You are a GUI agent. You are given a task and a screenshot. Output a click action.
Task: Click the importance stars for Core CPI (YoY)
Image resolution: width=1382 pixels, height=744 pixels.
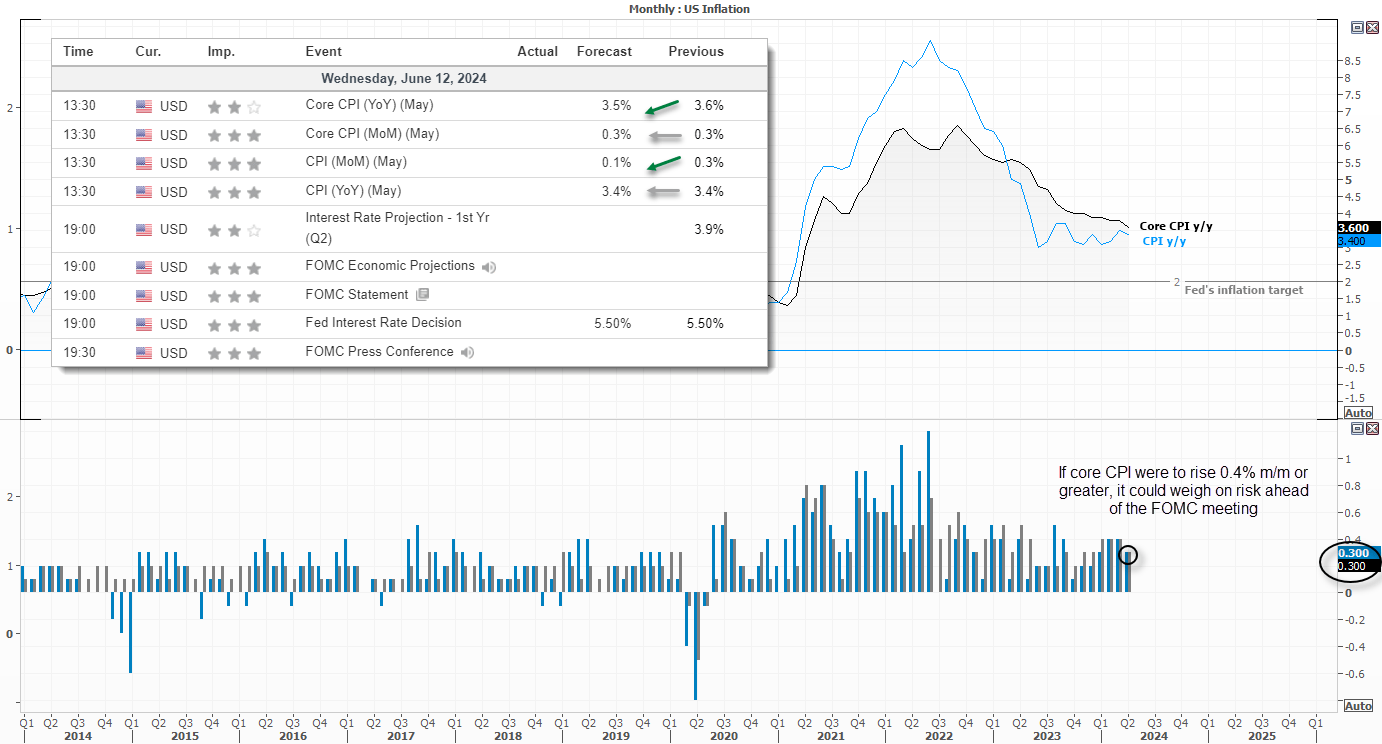234,106
